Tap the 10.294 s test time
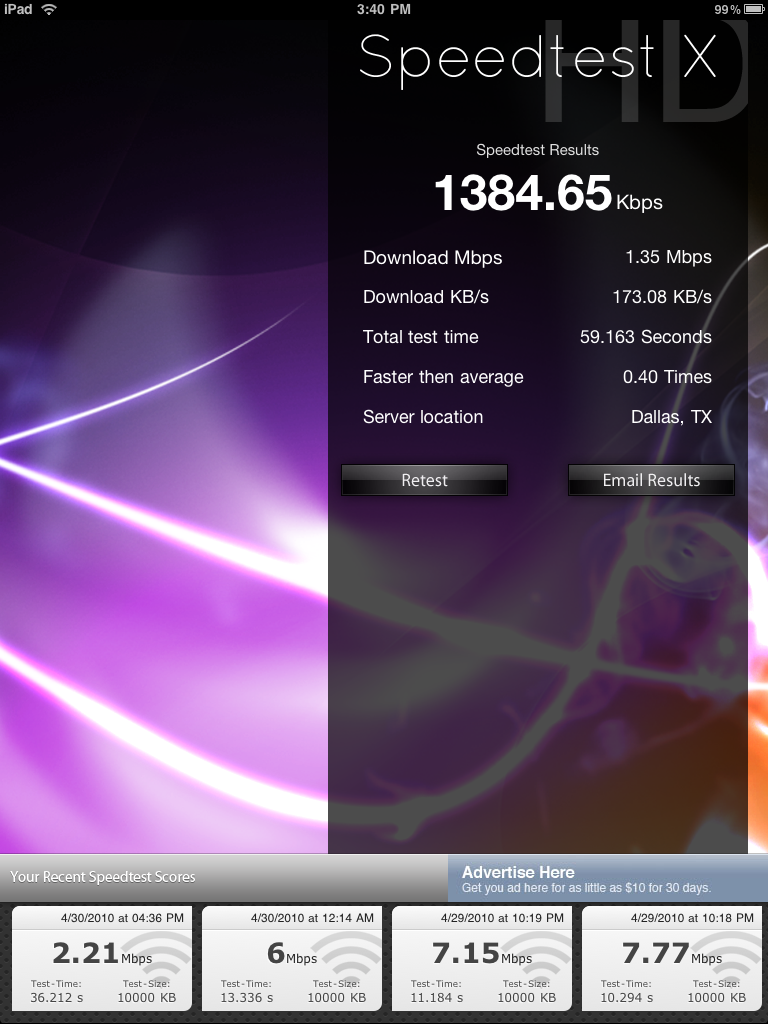The image size is (768, 1024). point(627,997)
